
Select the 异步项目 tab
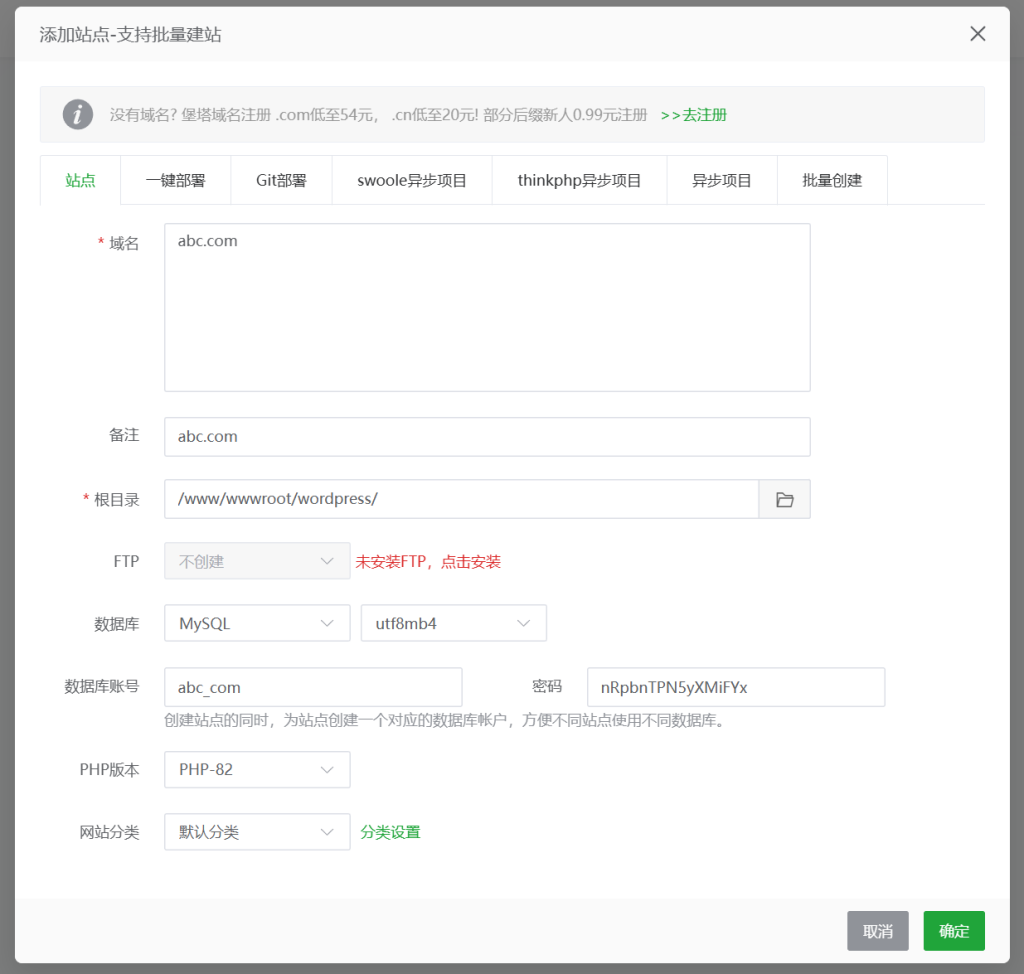[721, 181]
